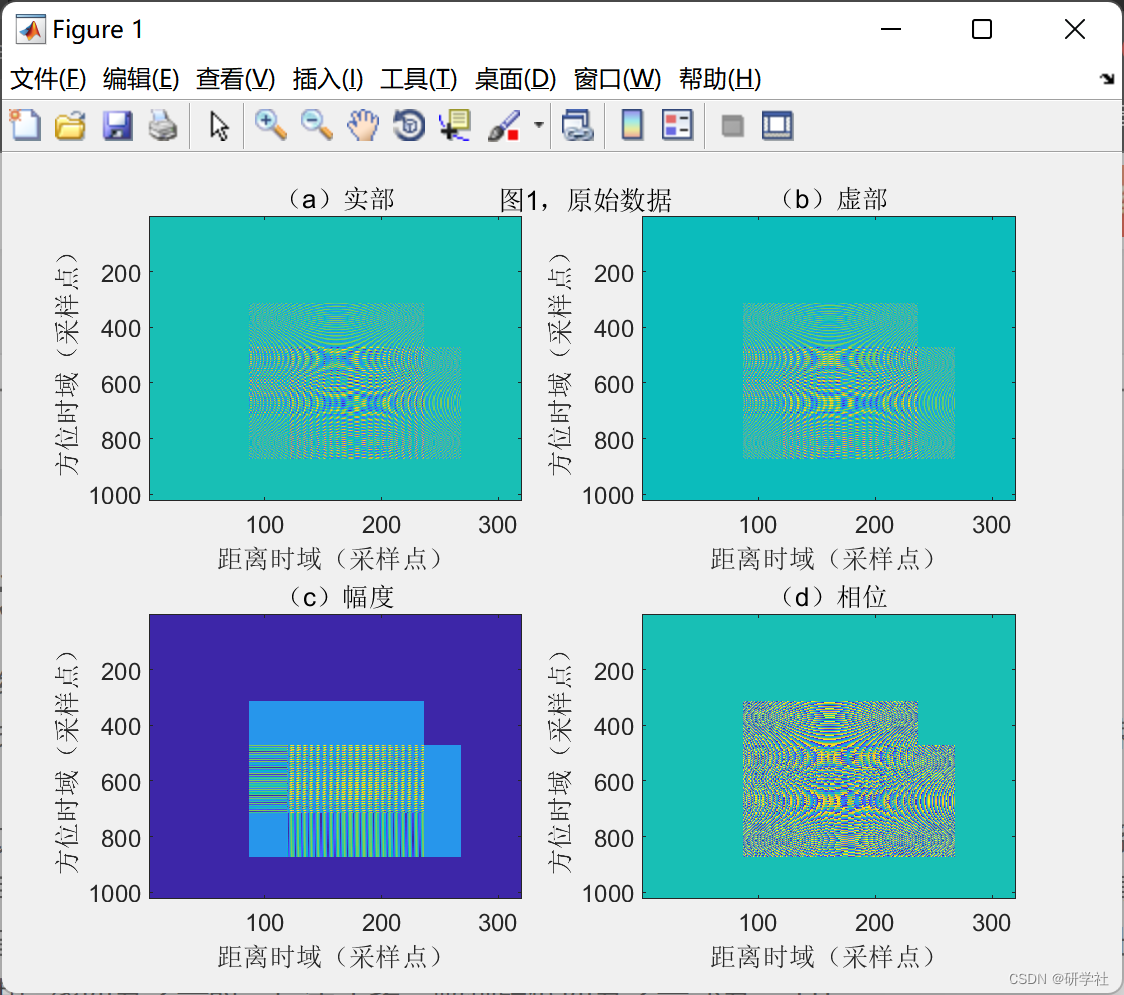Select the Zoom Out tool
1124x995 pixels.
(315, 125)
